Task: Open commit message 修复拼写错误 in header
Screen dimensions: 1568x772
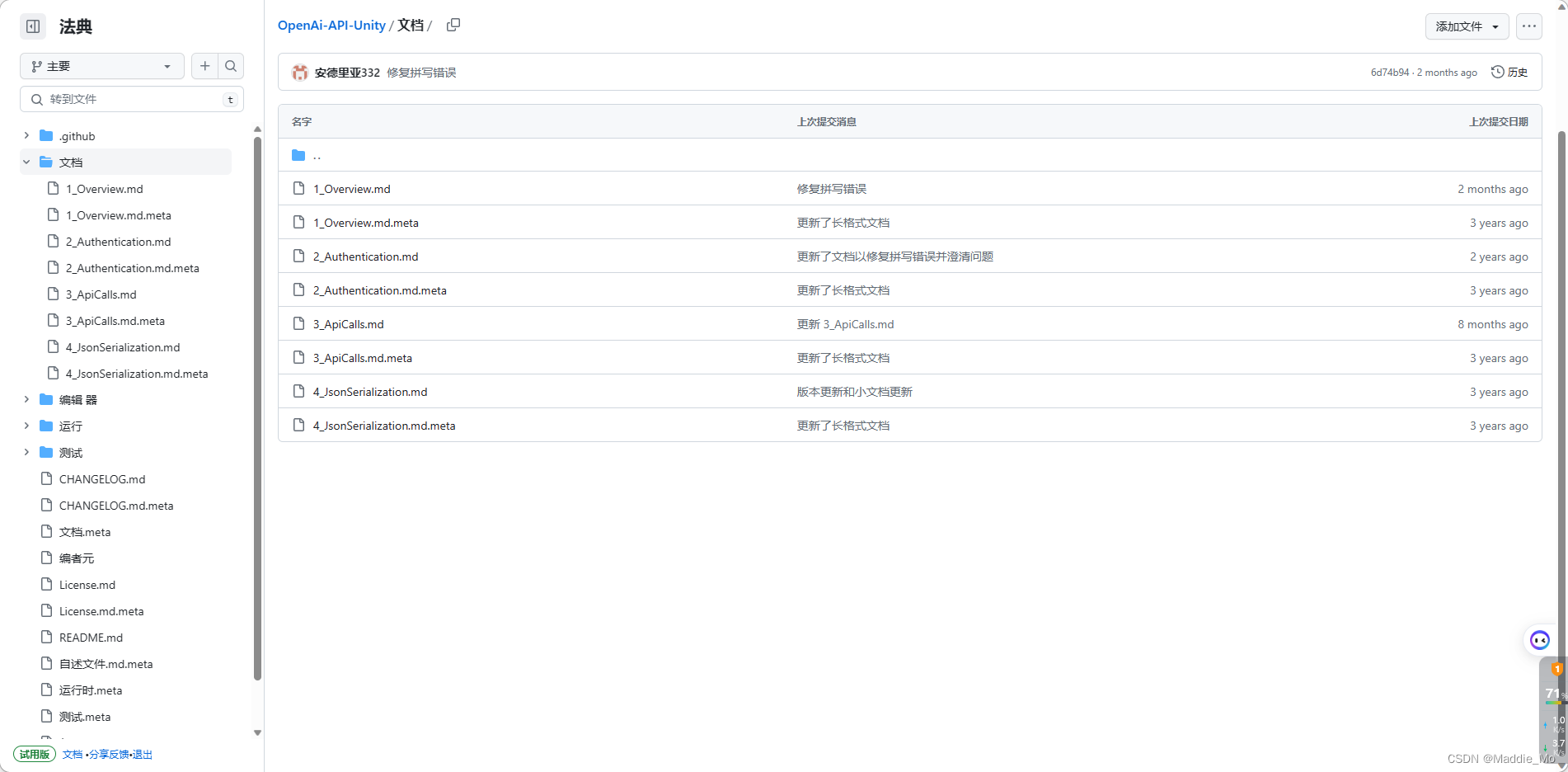Action: (x=421, y=73)
